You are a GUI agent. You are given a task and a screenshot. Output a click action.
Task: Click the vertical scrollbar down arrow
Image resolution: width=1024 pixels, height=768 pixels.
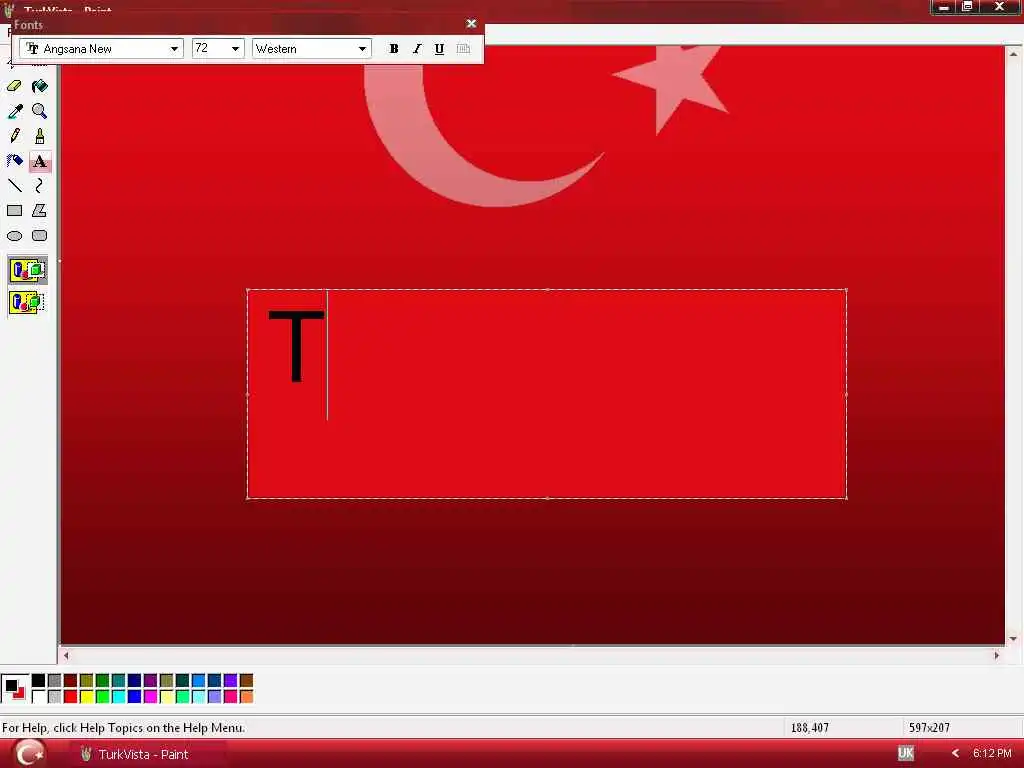[x=1013, y=639]
